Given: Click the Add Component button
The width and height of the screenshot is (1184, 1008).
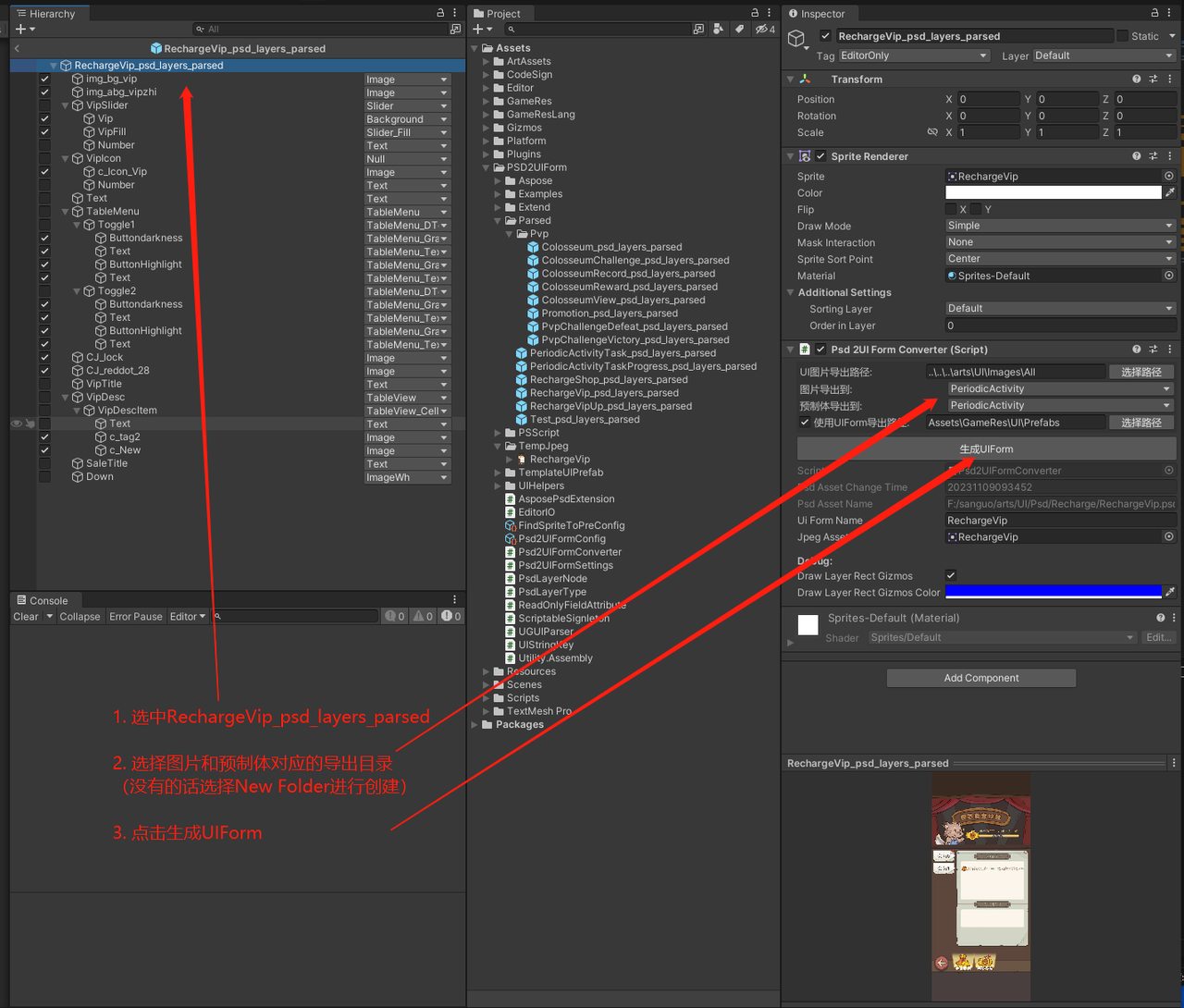Looking at the screenshot, I should (x=981, y=678).
